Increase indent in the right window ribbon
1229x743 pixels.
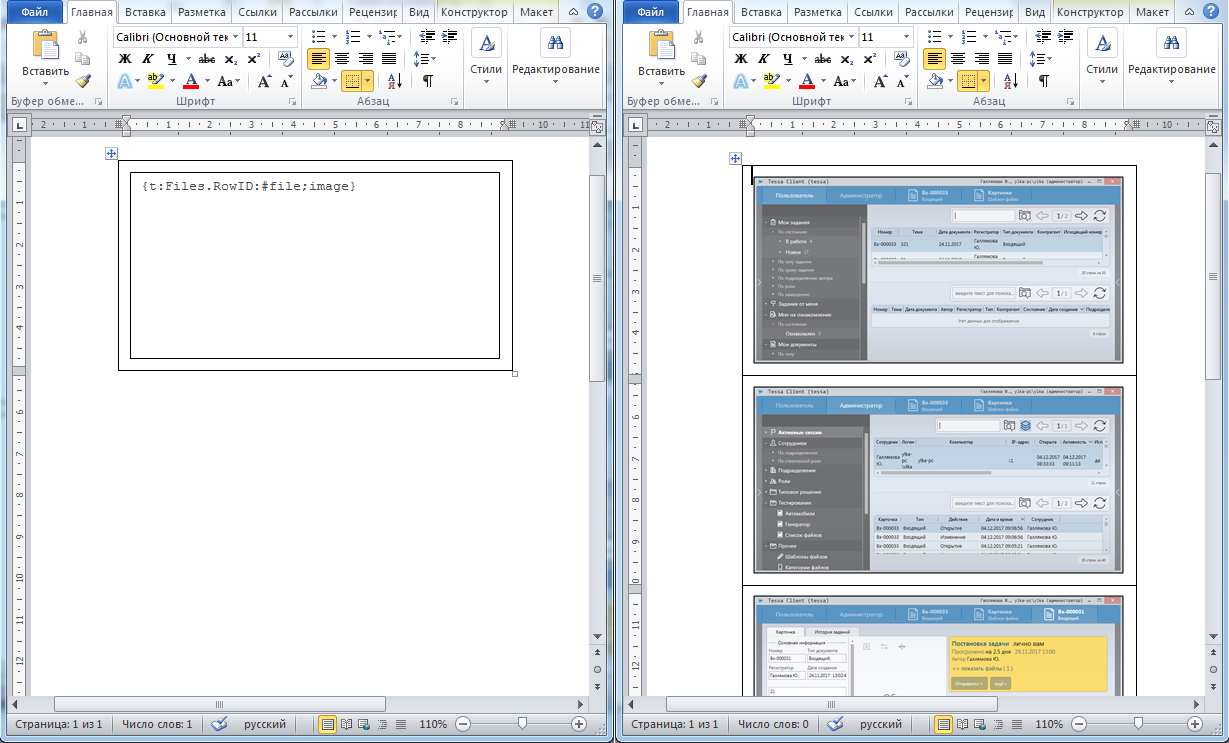[1066, 37]
